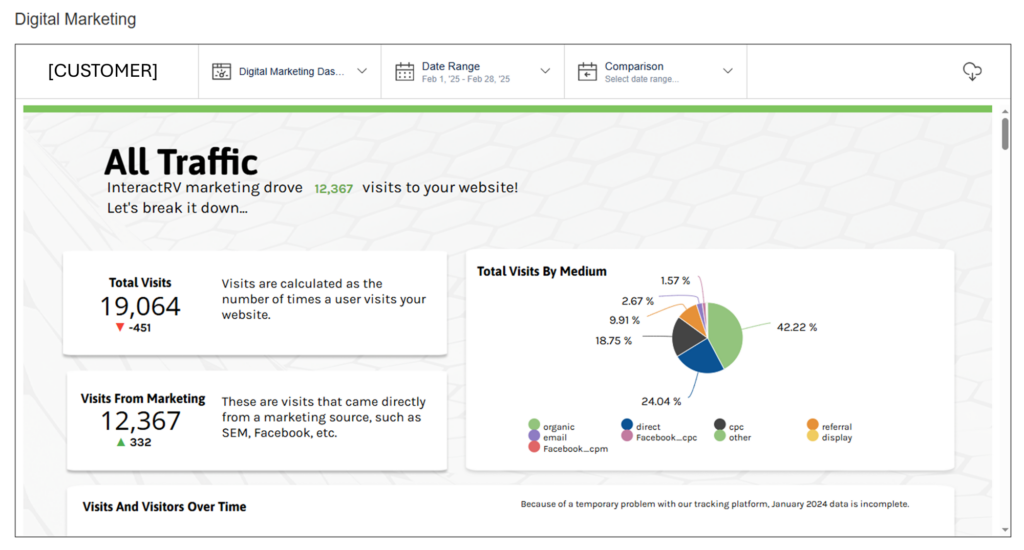The width and height of the screenshot is (1024, 550).
Task: Open the Date Range dropdown chevron
Action: click(x=545, y=71)
